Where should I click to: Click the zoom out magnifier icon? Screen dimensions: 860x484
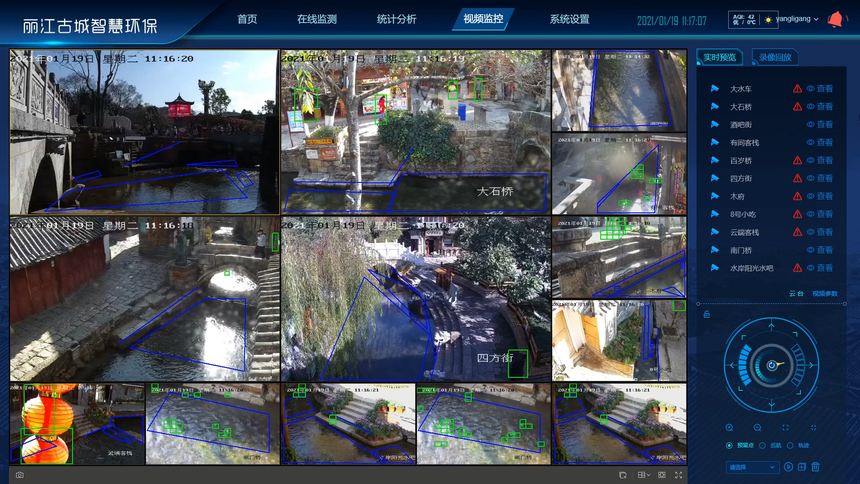[x=757, y=427]
